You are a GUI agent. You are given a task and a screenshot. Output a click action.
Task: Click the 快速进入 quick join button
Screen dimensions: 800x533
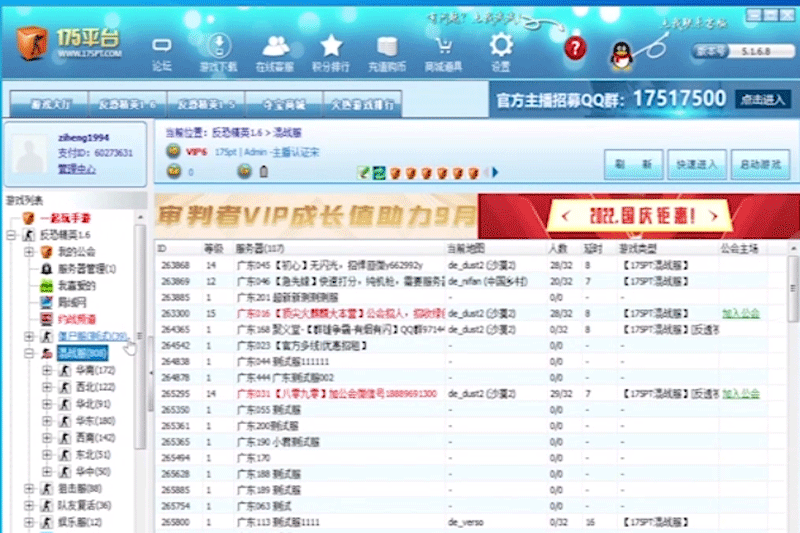coord(697,164)
